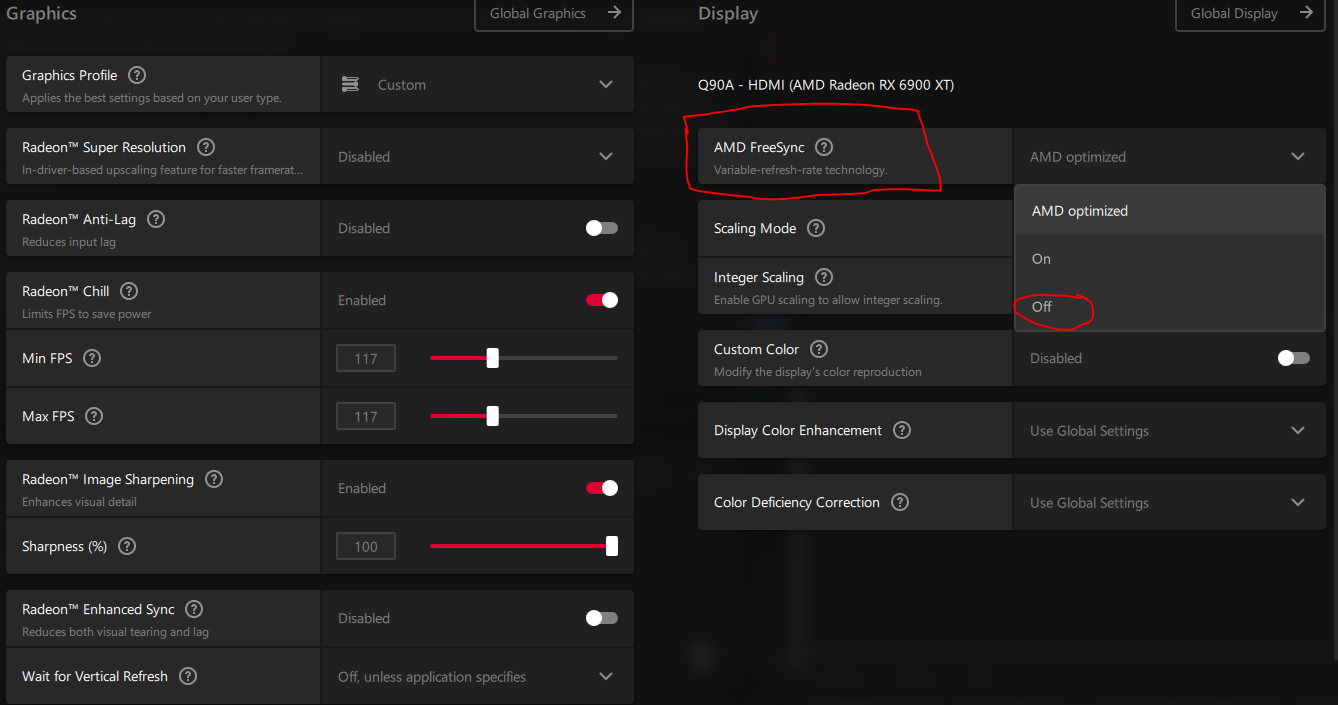Click 'Enhances visual detail' description
1338x705 pixels.
tap(80, 502)
